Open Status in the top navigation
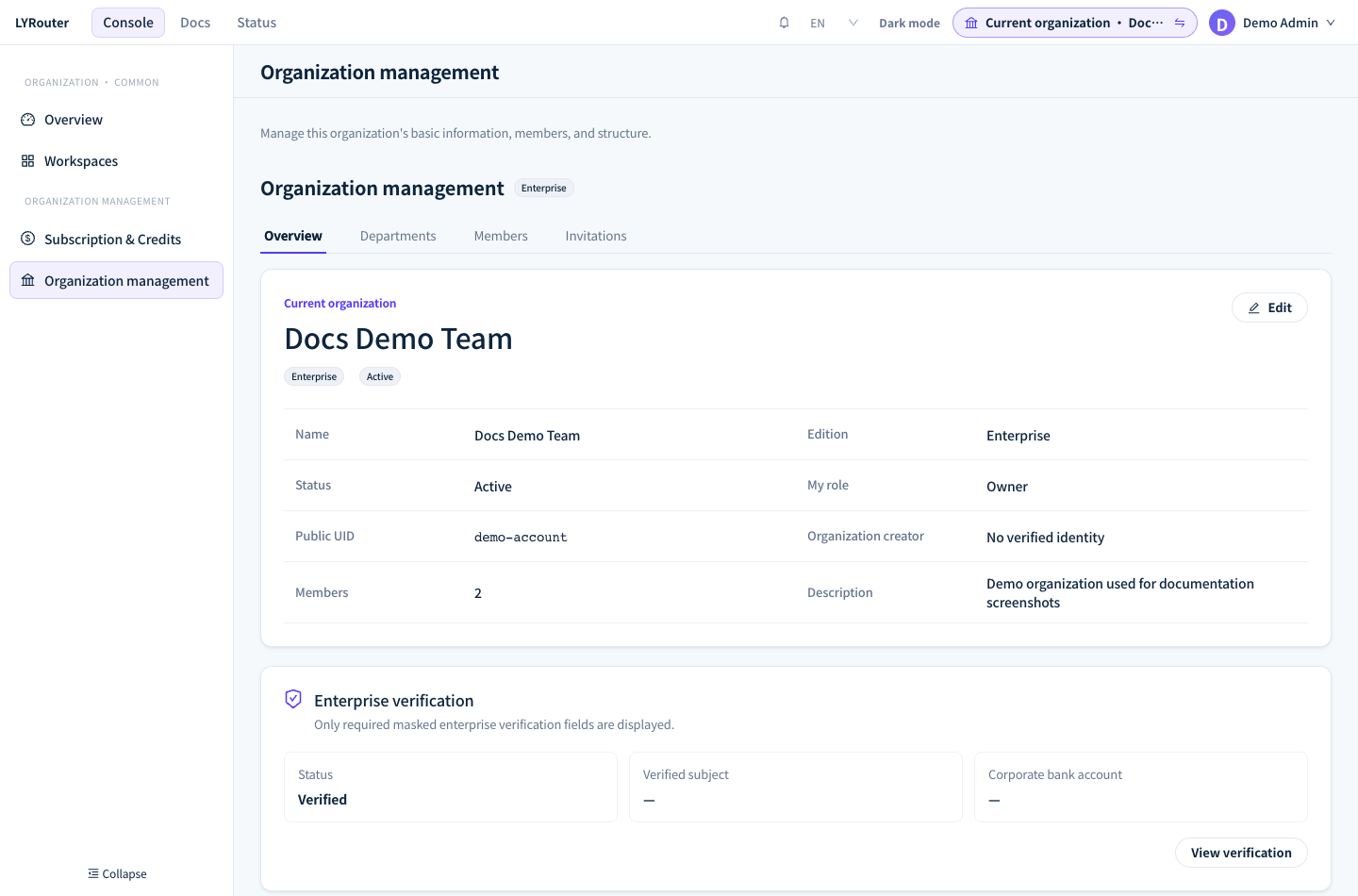The height and width of the screenshot is (896, 1358). tap(257, 23)
